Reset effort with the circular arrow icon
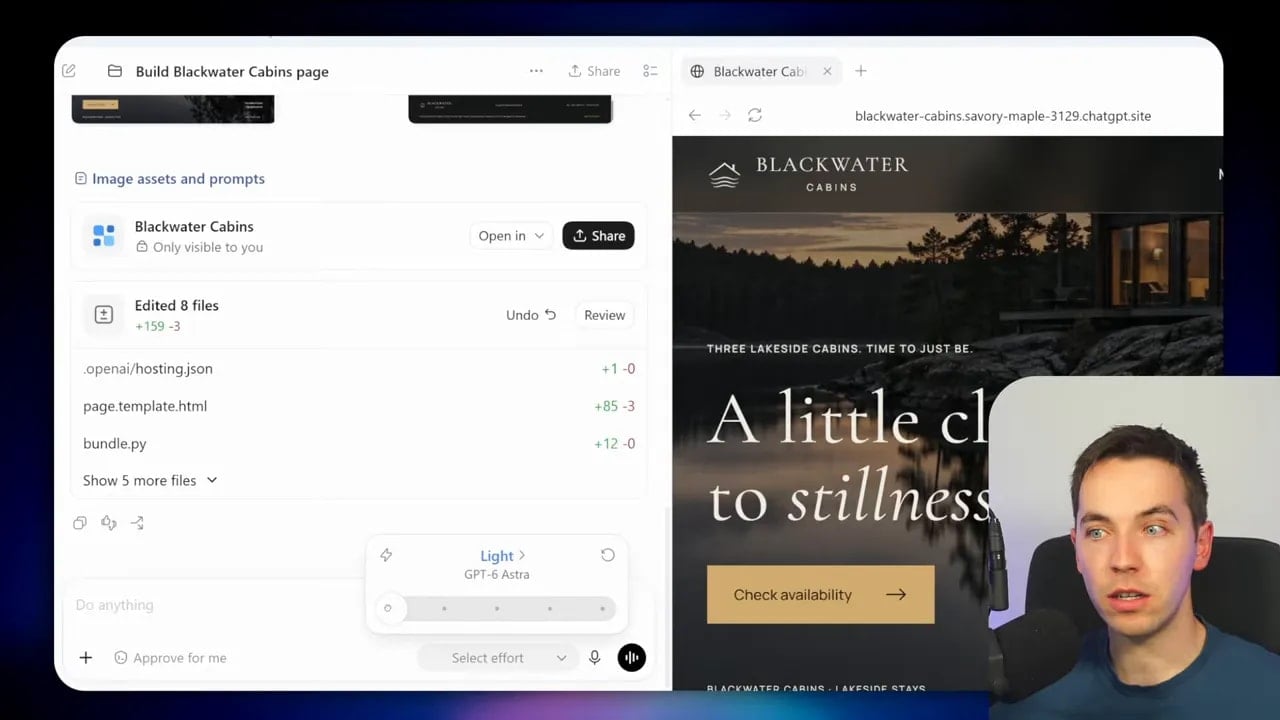 pos(607,555)
